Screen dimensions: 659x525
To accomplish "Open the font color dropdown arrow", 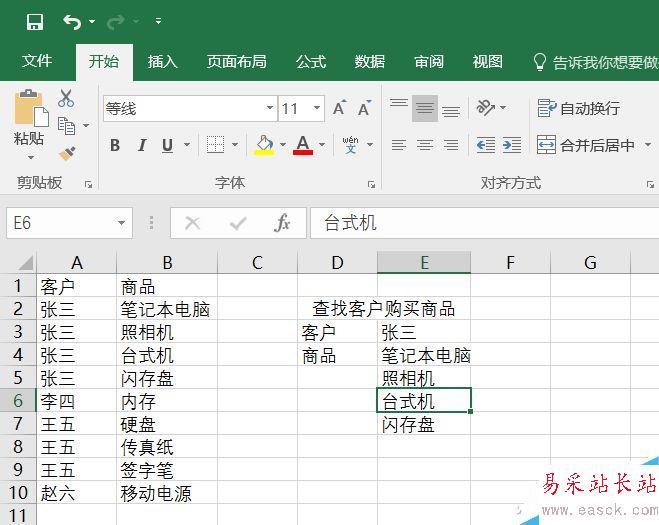I will 322,145.
